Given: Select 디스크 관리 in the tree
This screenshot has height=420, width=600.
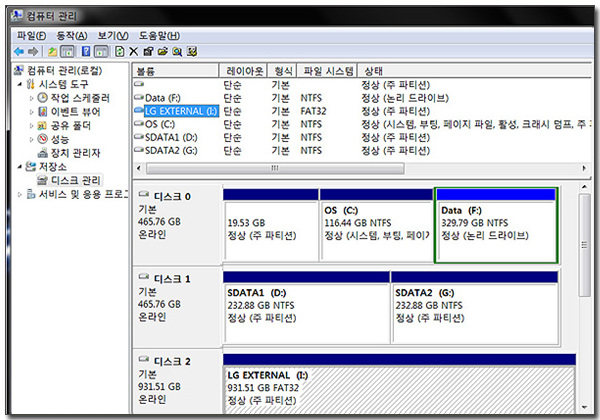Looking at the screenshot, I should pos(75,180).
